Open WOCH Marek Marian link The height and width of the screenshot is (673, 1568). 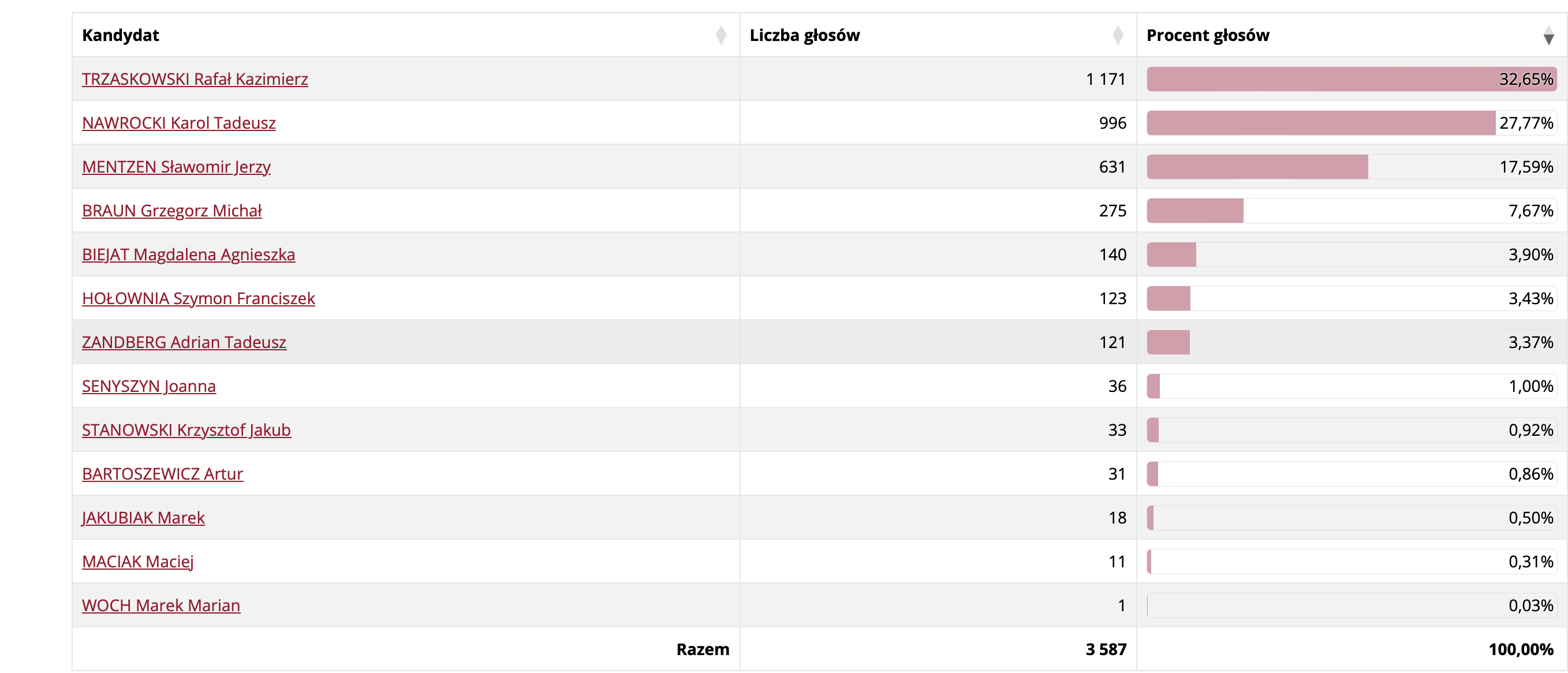160,605
